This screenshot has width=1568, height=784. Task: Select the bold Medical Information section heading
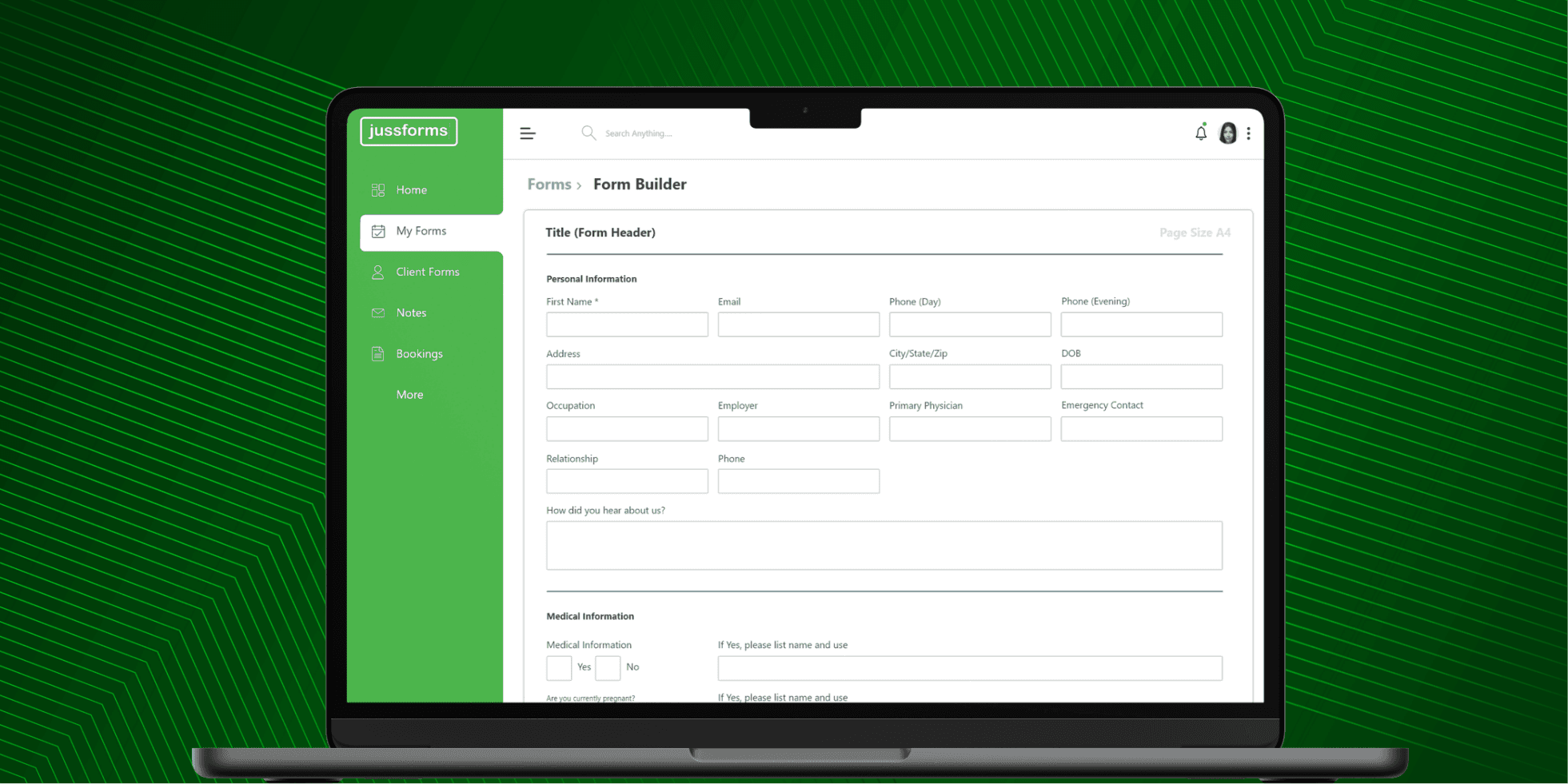click(590, 616)
